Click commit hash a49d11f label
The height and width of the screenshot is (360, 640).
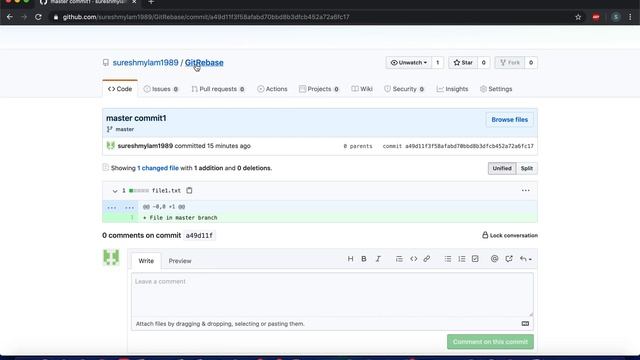(199, 236)
